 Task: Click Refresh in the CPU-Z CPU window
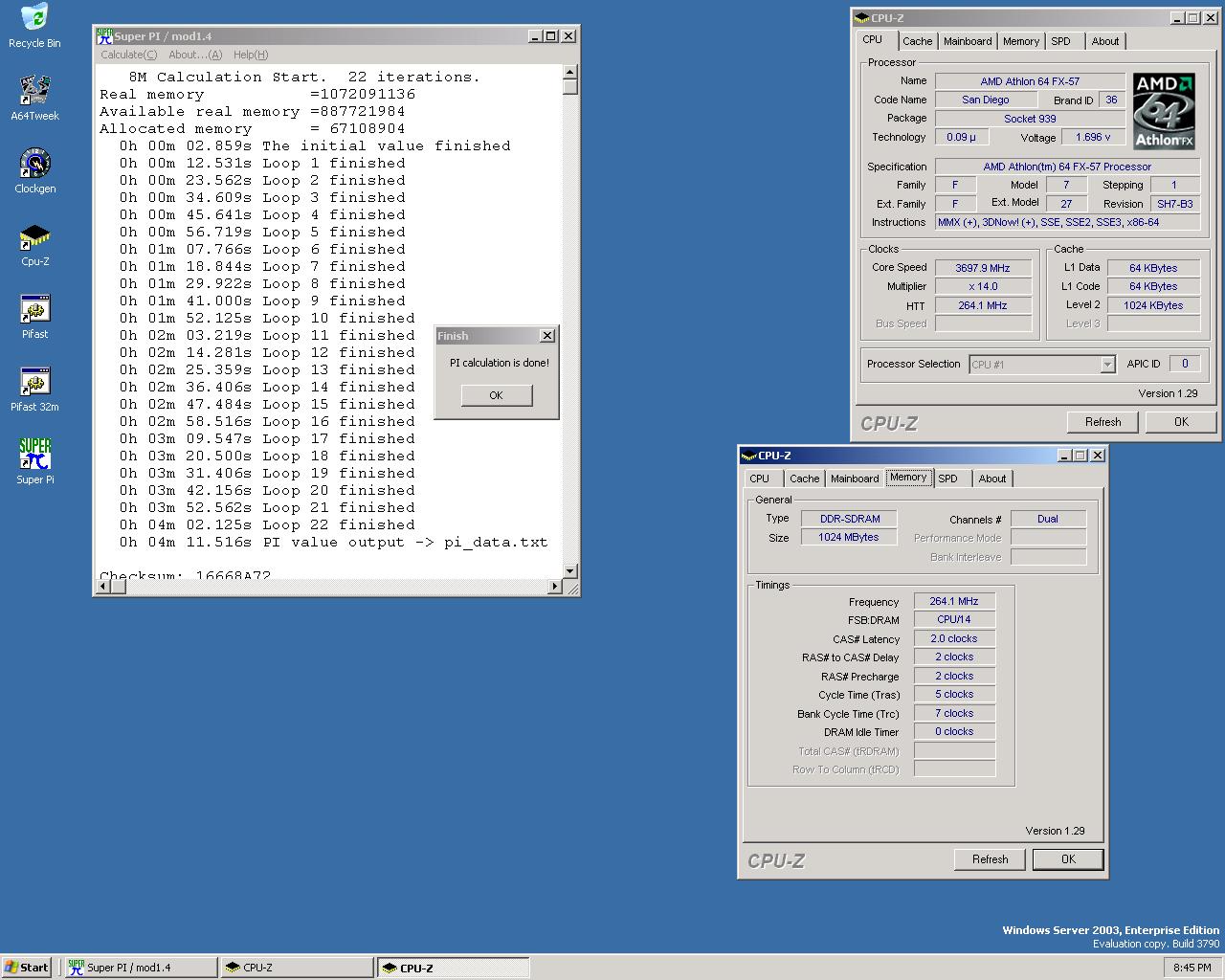tap(1102, 422)
